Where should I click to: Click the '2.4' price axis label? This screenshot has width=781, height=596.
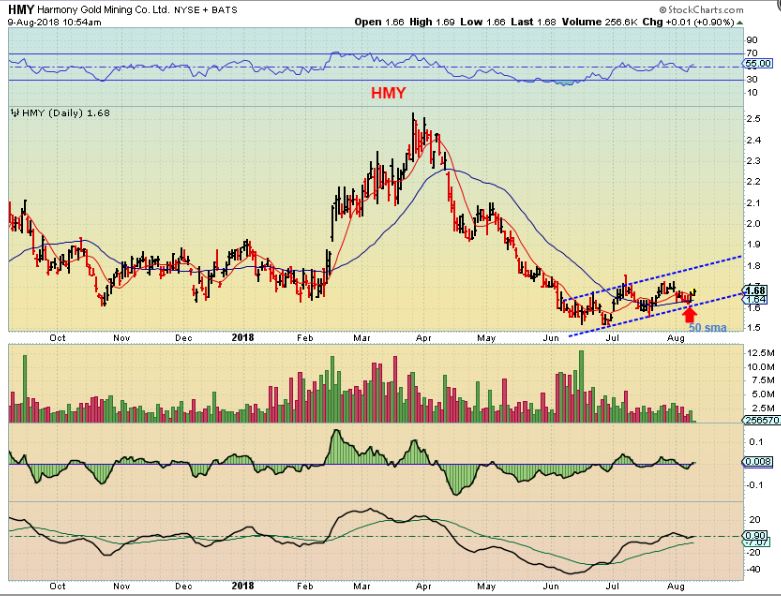click(754, 140)
